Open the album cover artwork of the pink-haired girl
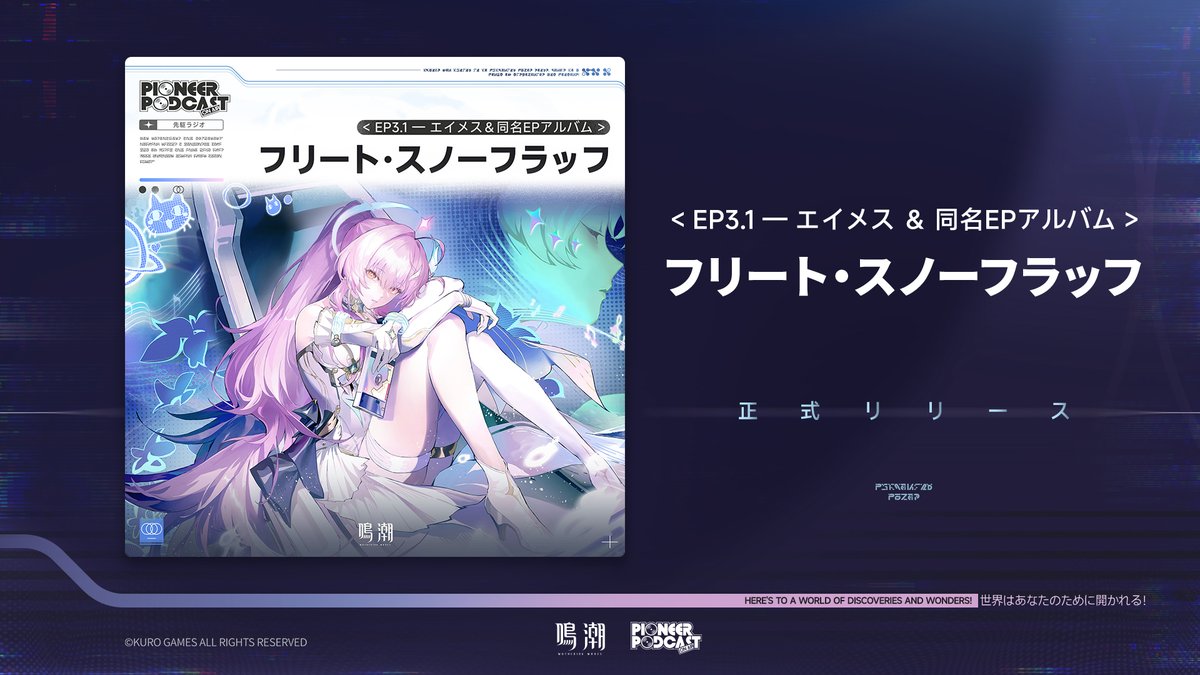Viewport: 1200px width, 675px height. (375, 370)
